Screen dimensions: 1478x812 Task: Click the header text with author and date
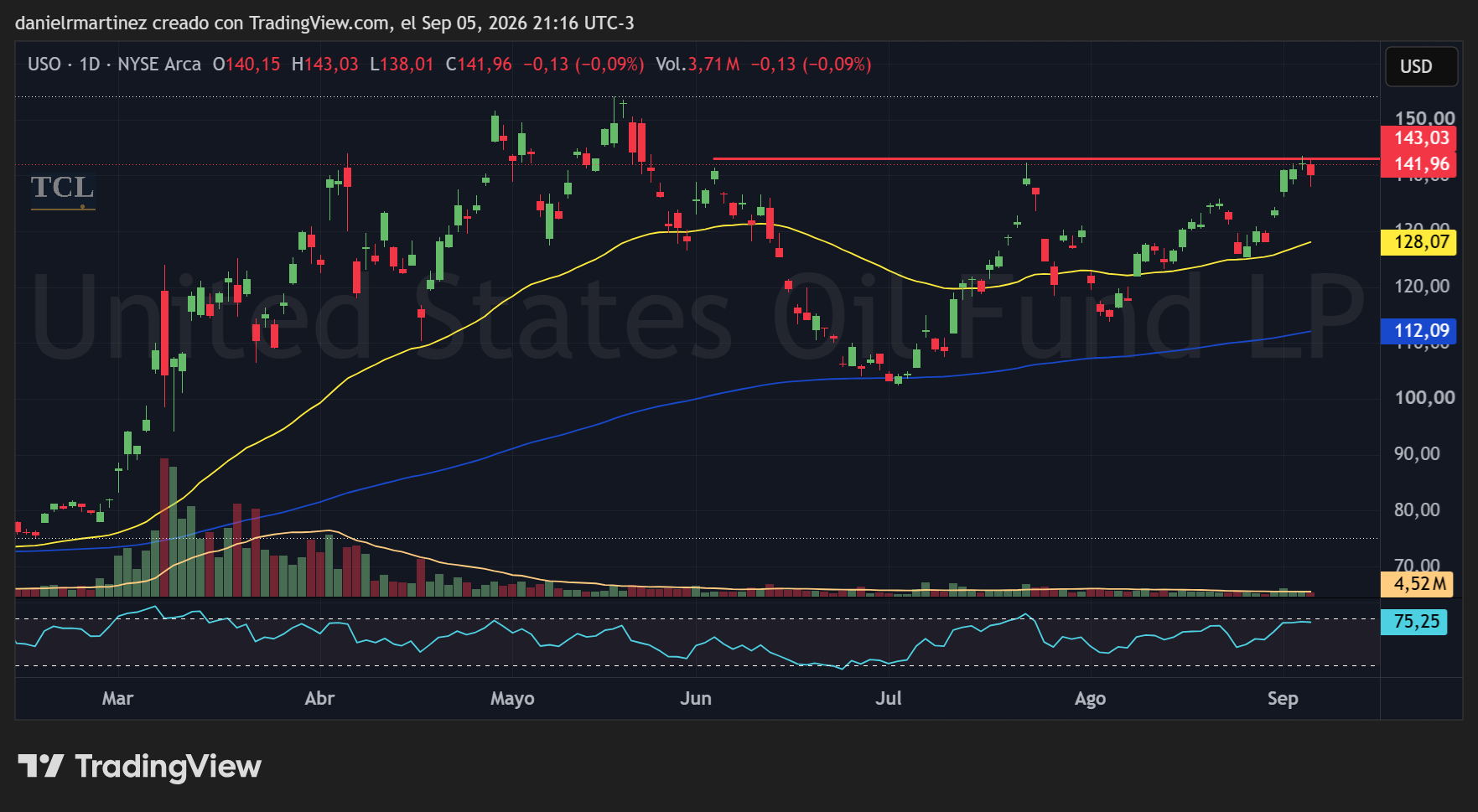pos(324,23)
